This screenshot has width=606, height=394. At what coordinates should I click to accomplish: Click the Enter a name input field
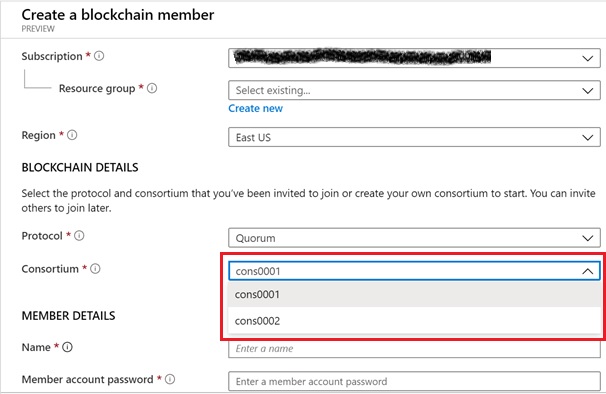coord(414,349)
